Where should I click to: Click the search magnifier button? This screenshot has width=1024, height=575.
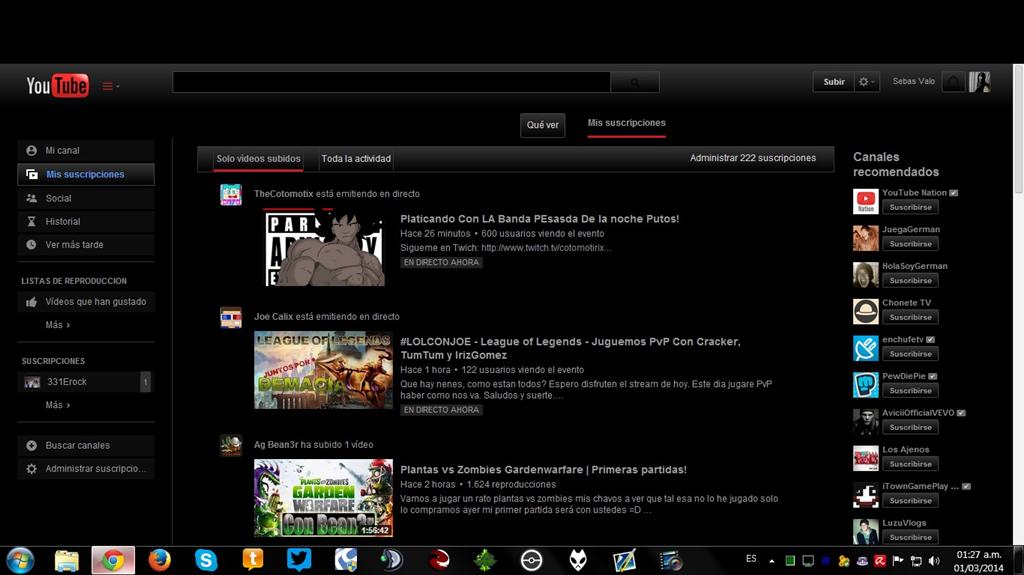635,82
